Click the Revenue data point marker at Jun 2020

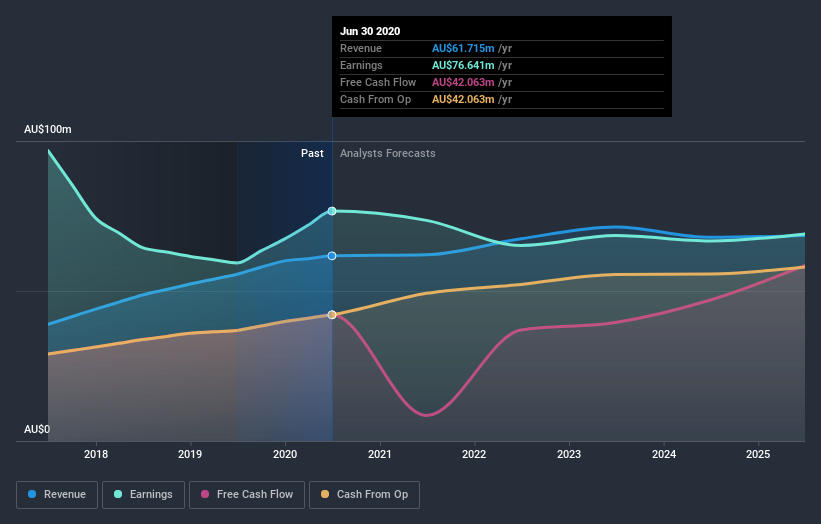pyautogui.click(x=332, y=256)
